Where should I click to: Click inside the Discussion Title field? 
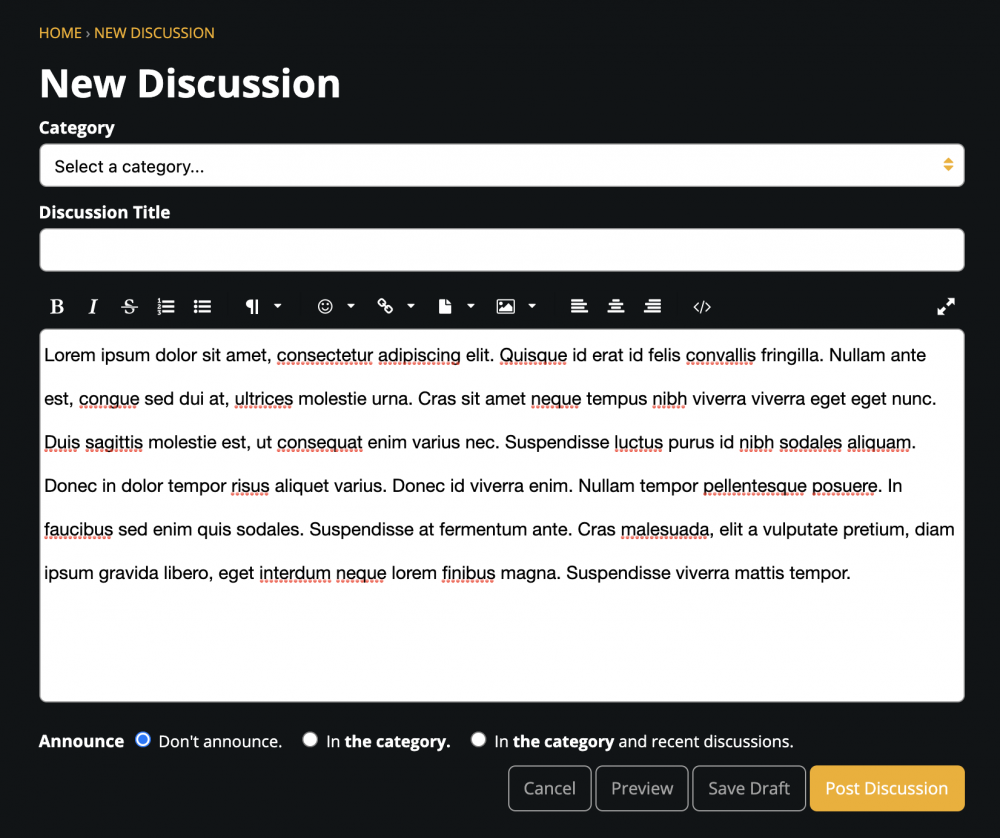[501, 250]
